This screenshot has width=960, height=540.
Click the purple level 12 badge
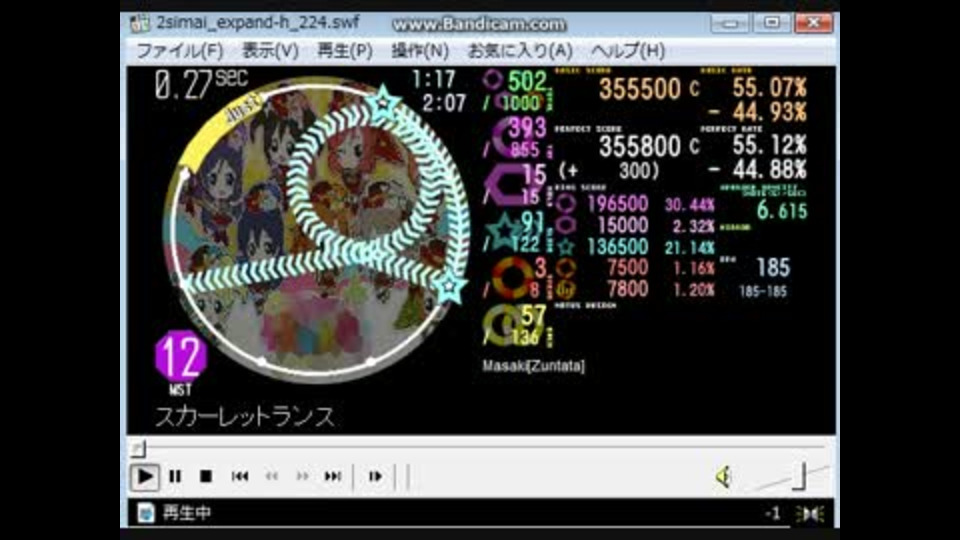[181, 356]
